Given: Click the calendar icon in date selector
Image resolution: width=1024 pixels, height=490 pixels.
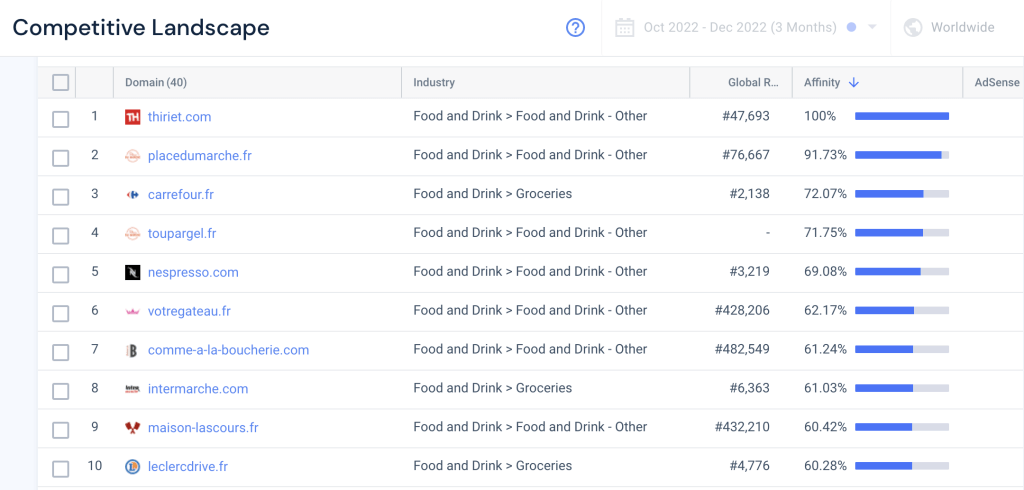Looking at the screenshot, I should pos(625,28).
